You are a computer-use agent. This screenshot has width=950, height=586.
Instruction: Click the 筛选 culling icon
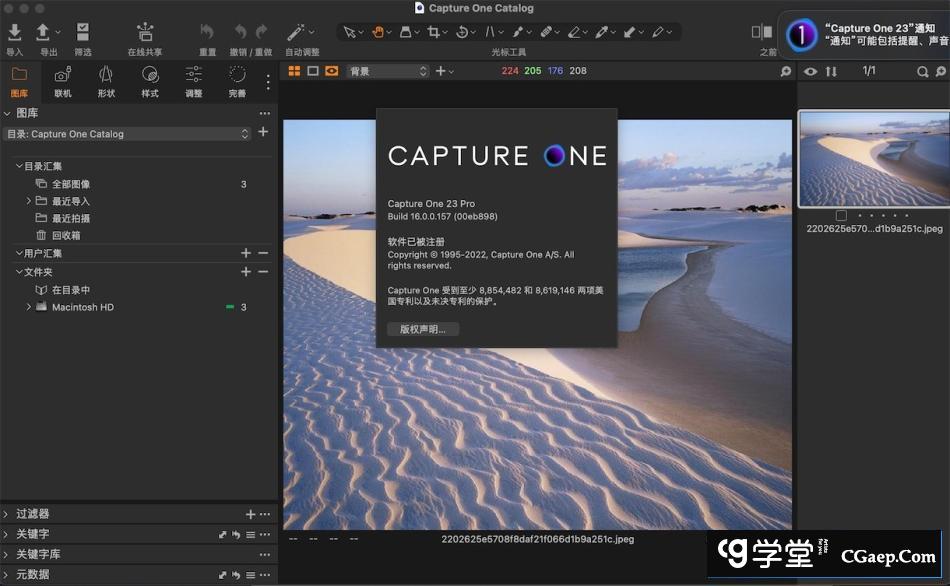[83, 33]
